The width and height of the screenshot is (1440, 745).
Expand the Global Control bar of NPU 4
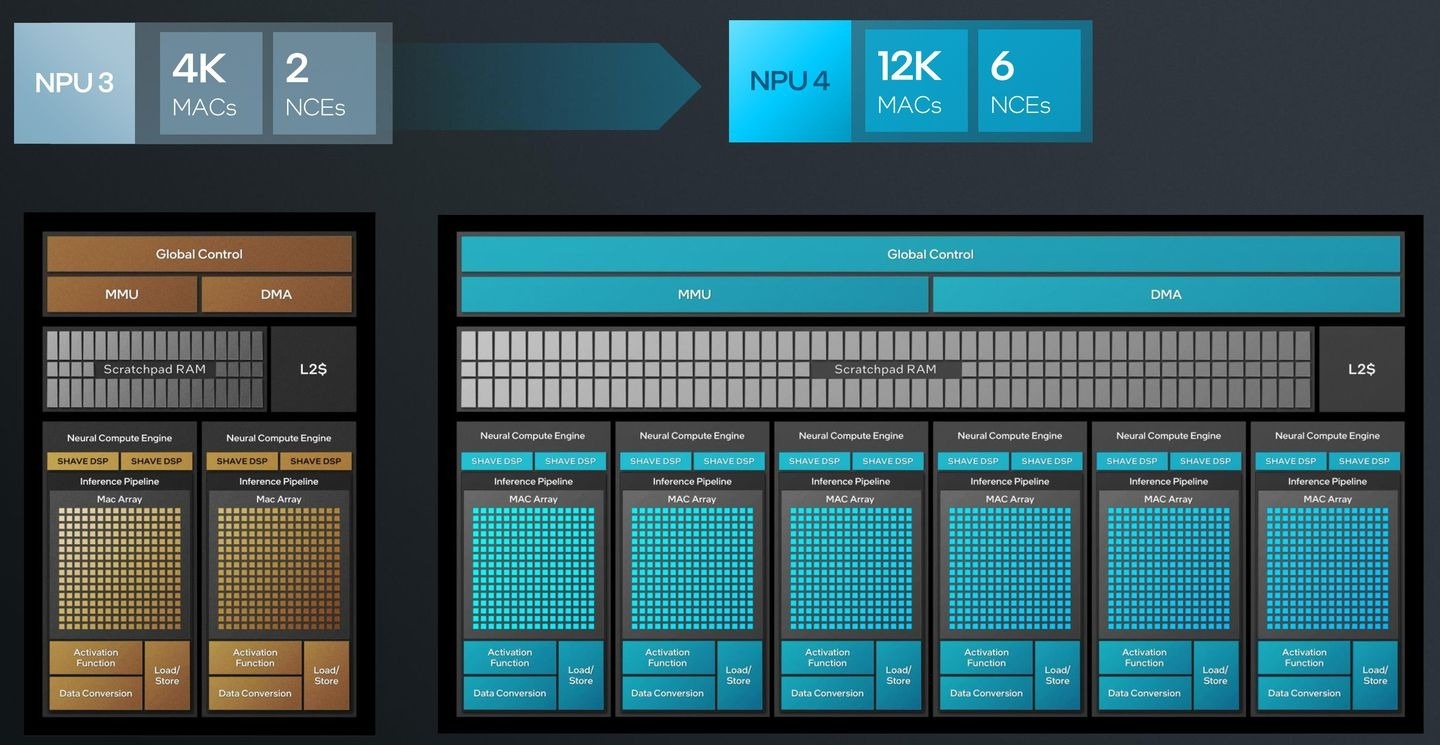(x=929, y=254)
